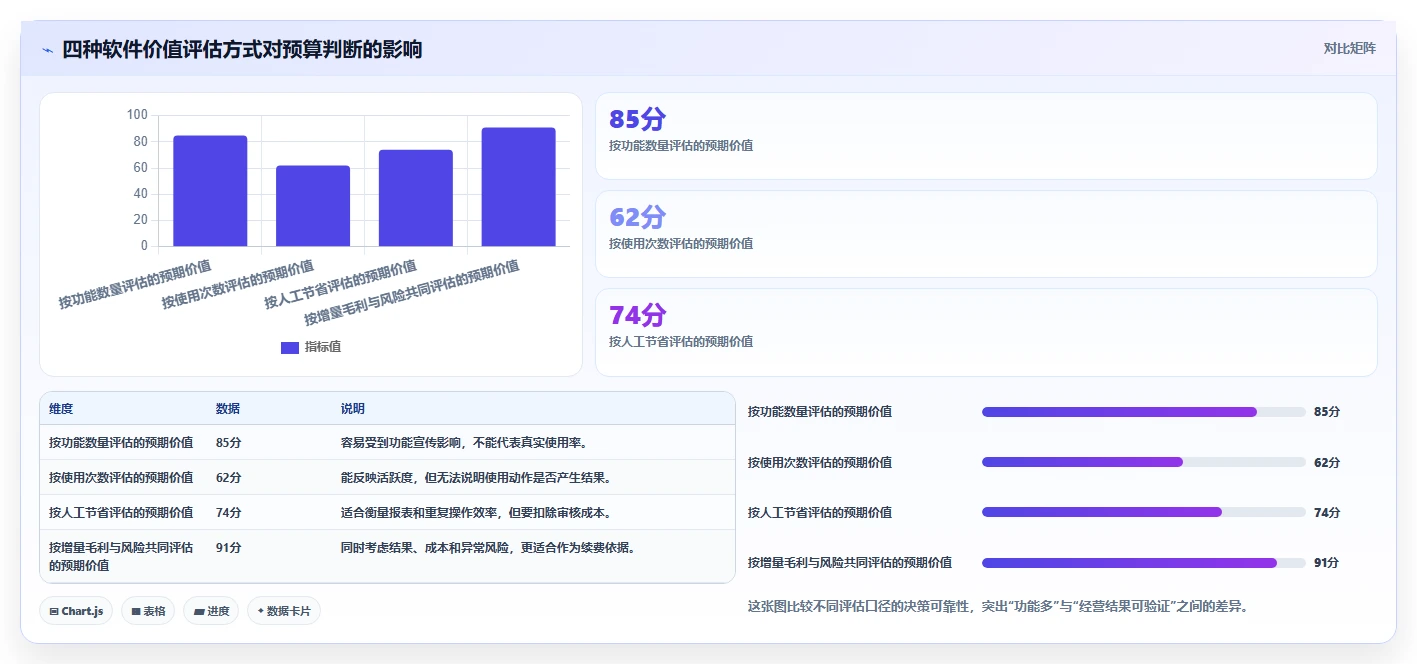Image resolution: width=1417 pixels, height=664 pixels.
Task: Click the header icon beside the dashboard title
Action: pyautogui.click(x=47, y=50)
